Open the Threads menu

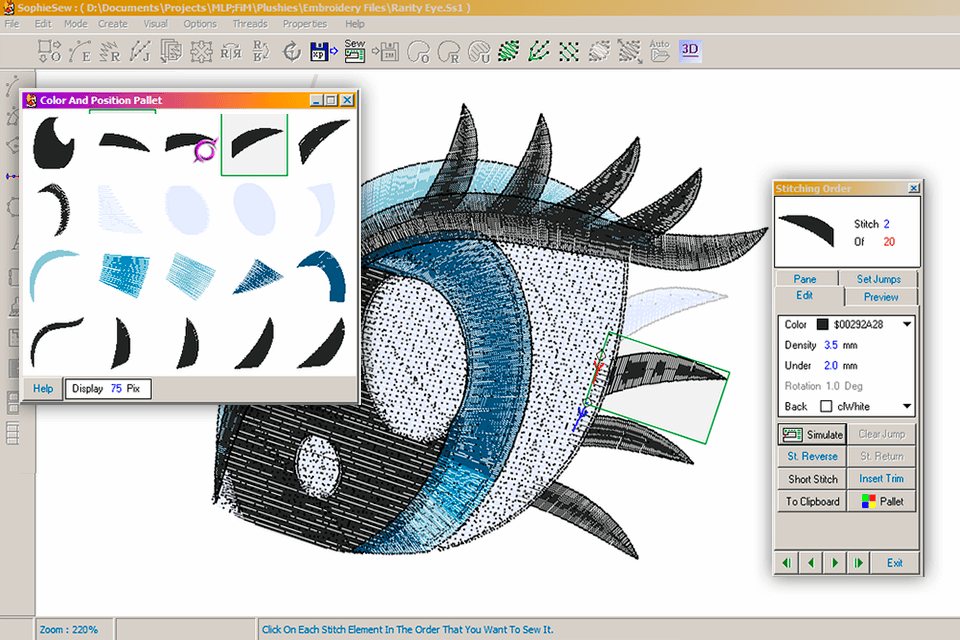(249, 23)
